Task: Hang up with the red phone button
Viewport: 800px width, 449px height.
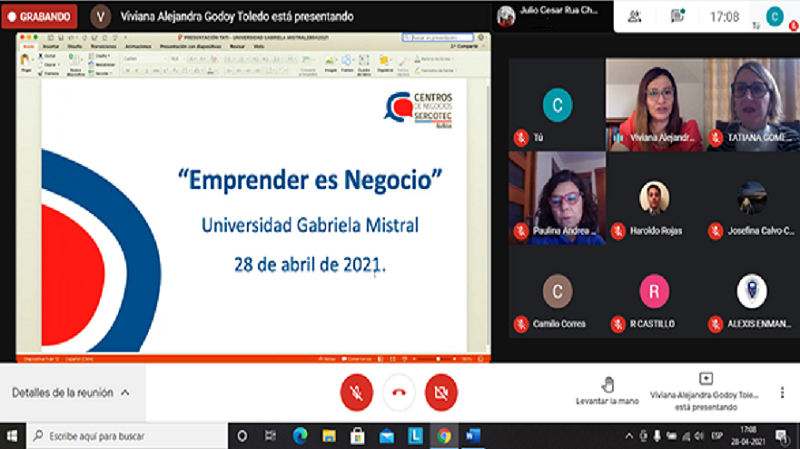Action: tap(398, 392)
